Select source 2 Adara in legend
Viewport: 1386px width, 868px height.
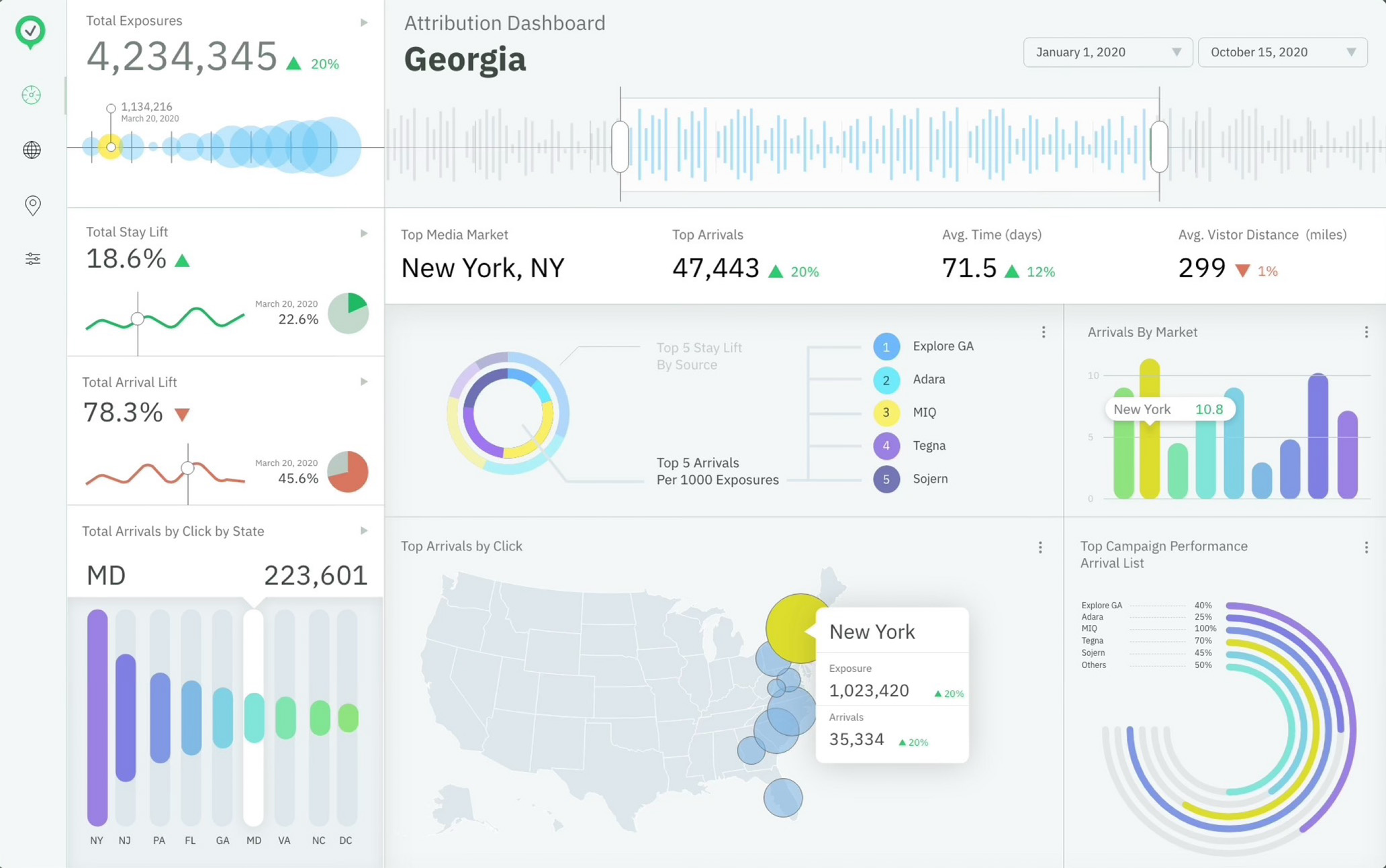pyautogui.click(x=910, y=380)
